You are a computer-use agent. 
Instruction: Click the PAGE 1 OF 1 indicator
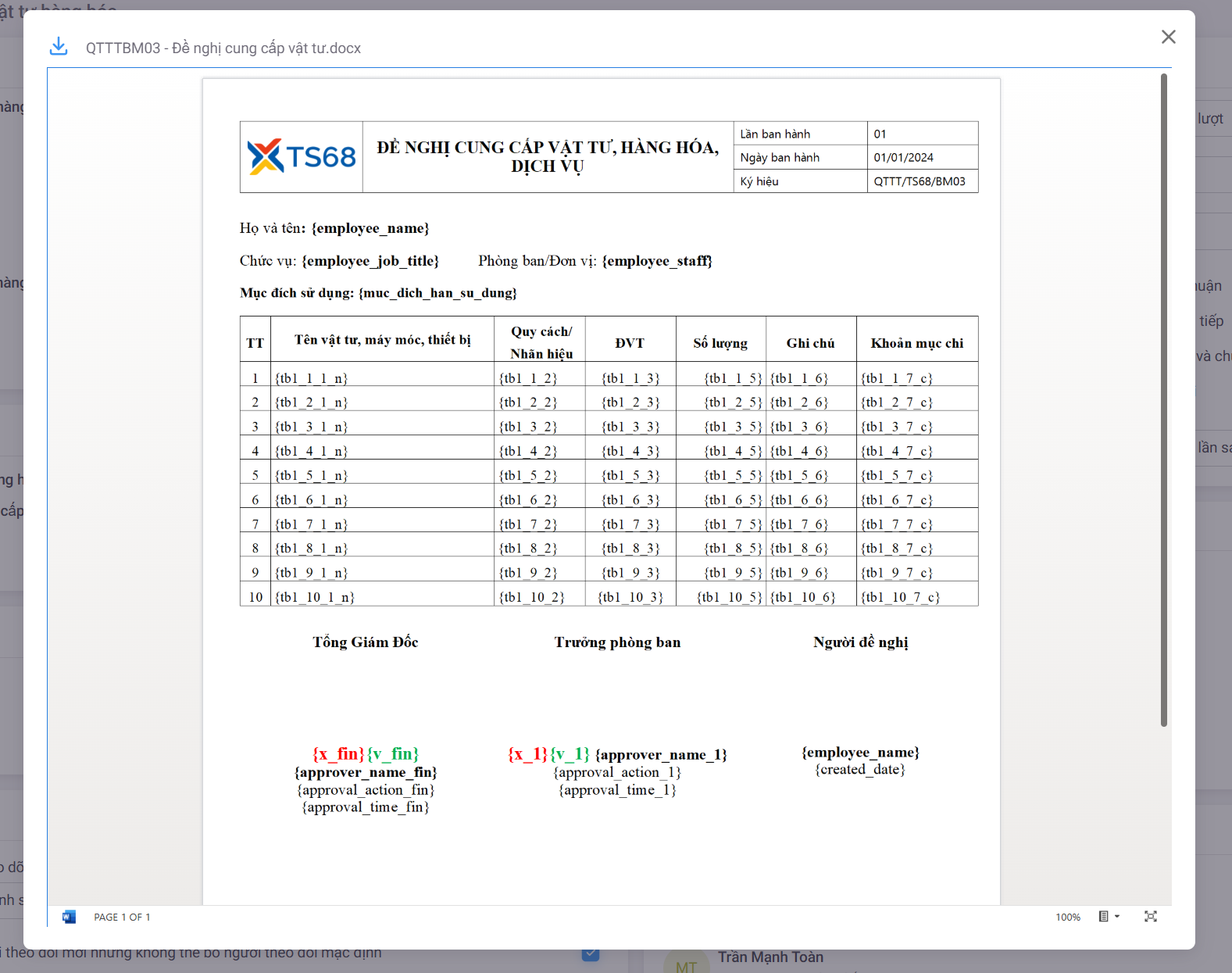[122, 918]
